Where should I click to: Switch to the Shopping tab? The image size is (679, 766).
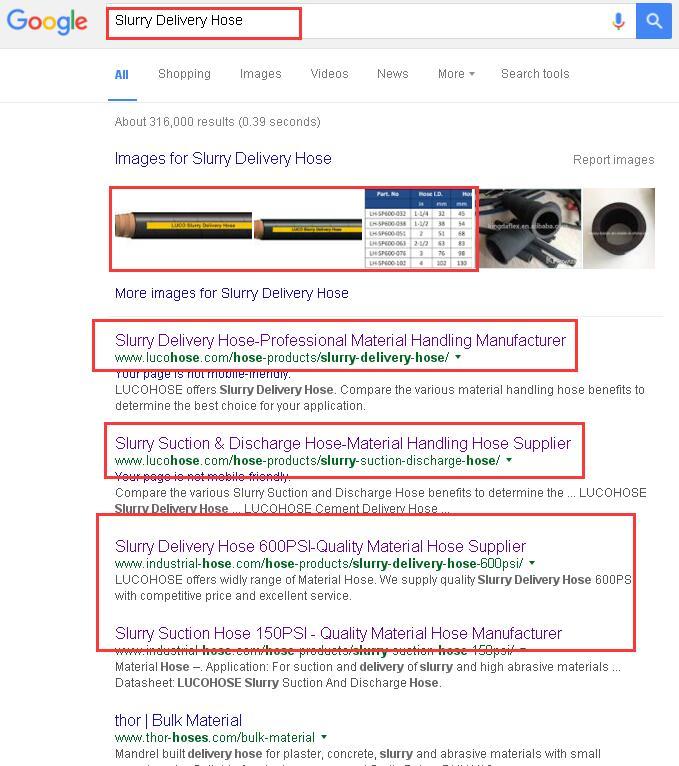[x=184, y=74]
